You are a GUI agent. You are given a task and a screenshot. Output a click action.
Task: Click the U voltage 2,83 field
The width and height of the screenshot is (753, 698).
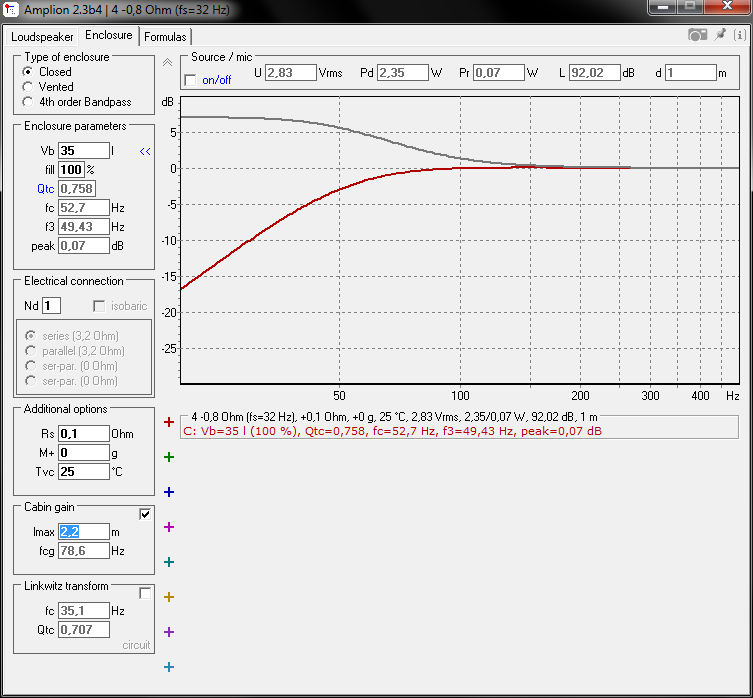tap(291, 73)
